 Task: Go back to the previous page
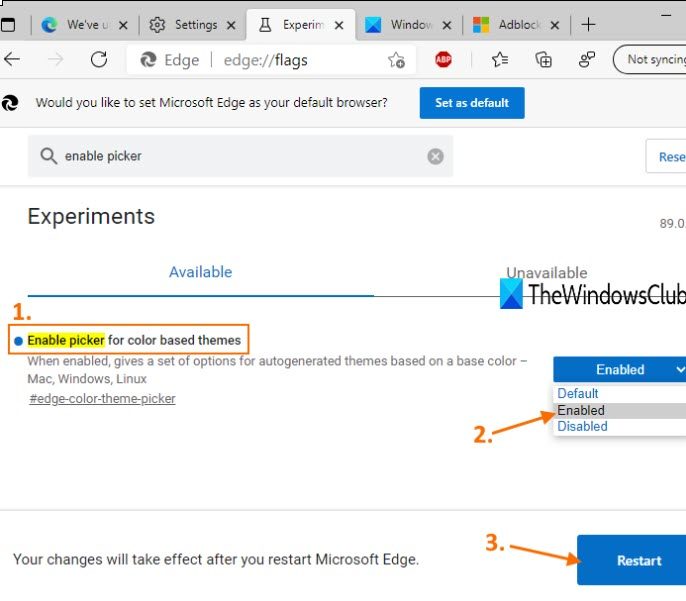[13, 60]
